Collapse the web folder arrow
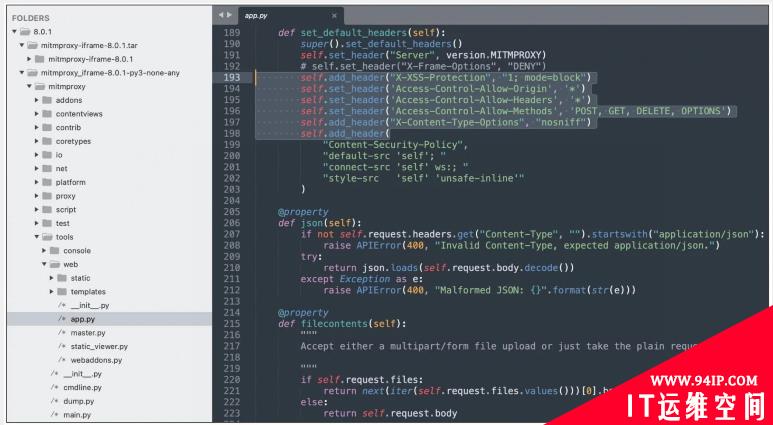 (x=44, y=264)
